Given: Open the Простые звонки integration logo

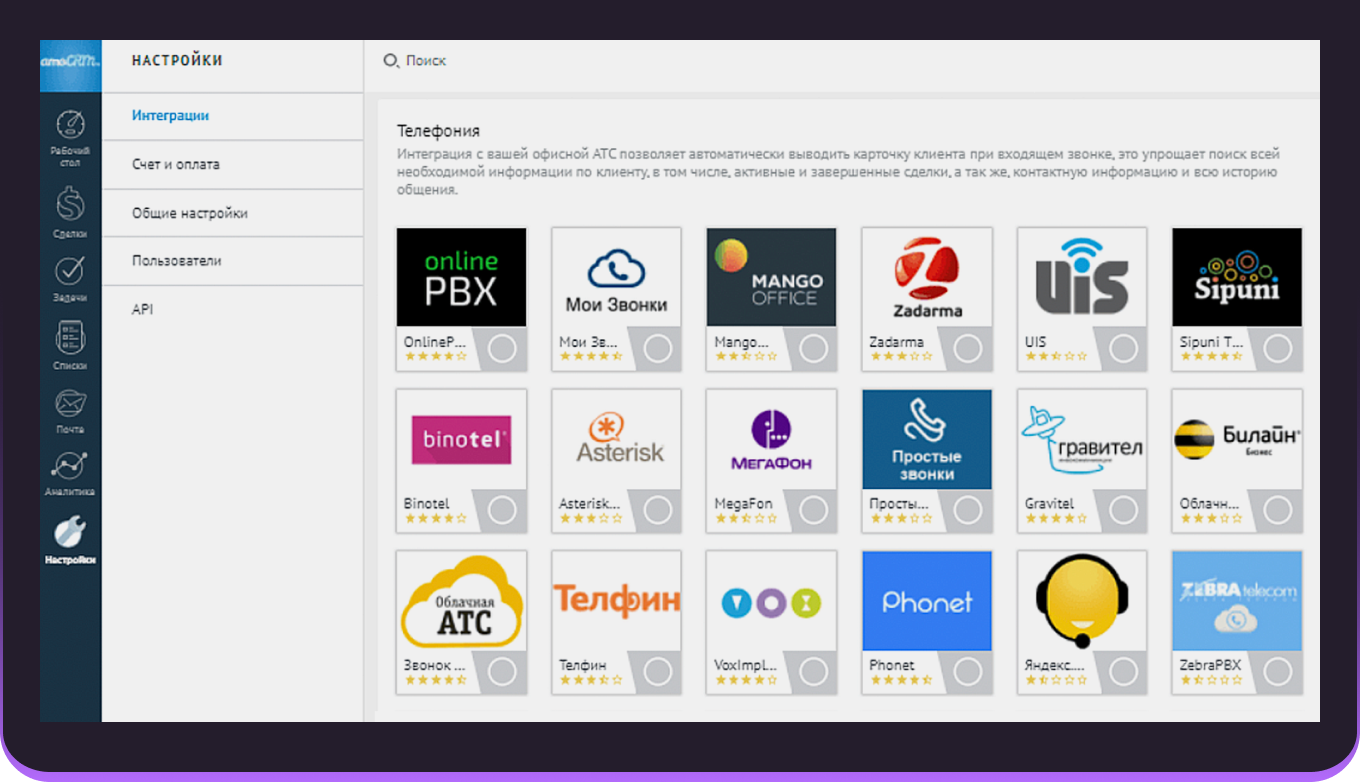Looking at the screenshot, I should click(x=927, y=439).
